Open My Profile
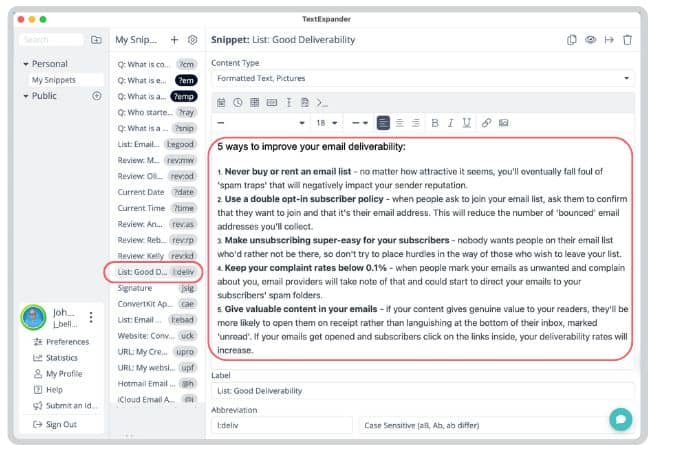 pos(58,374)
